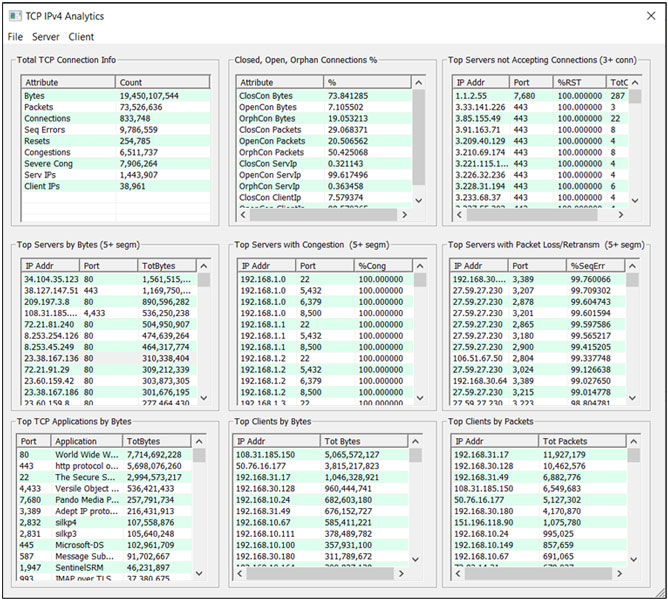Click %RST column header in Top Servers not Accepting

(579, 82)
